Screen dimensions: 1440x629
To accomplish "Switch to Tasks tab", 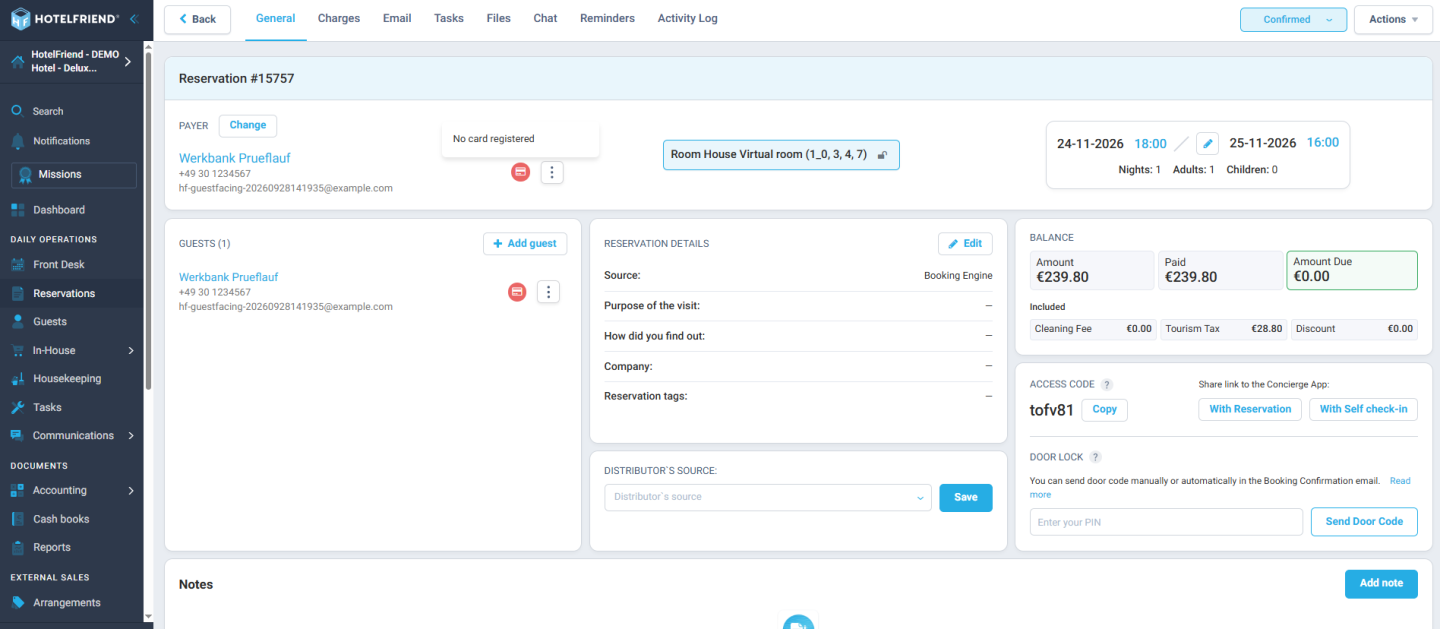I will point(449,18).
